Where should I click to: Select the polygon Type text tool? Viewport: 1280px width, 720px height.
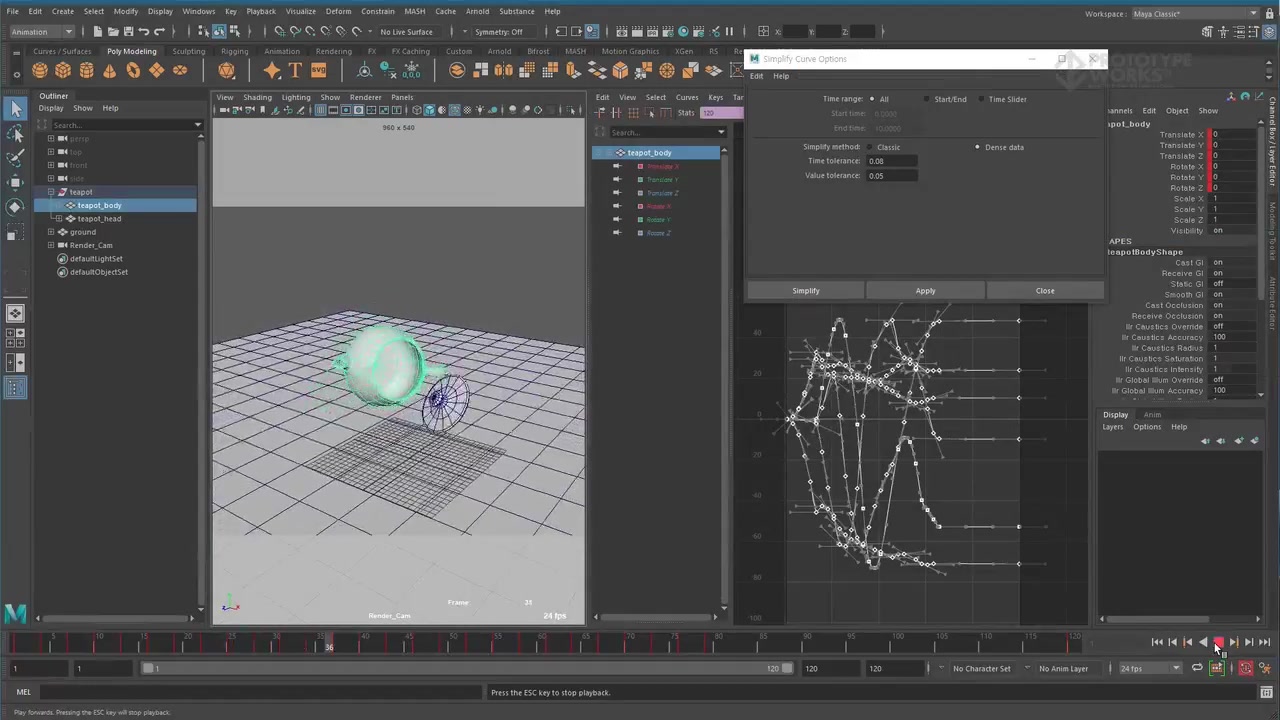click(295, 70)
